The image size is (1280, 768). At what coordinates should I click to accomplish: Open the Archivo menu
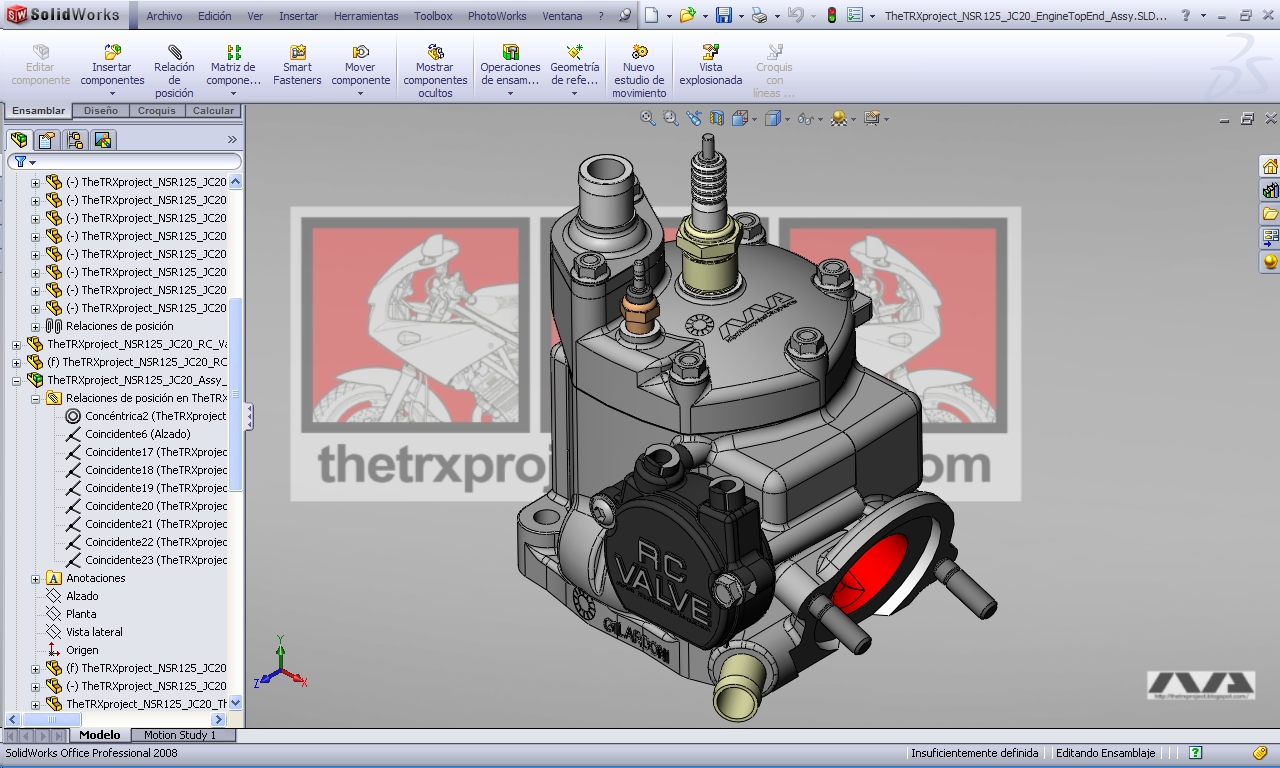[164, 16]
